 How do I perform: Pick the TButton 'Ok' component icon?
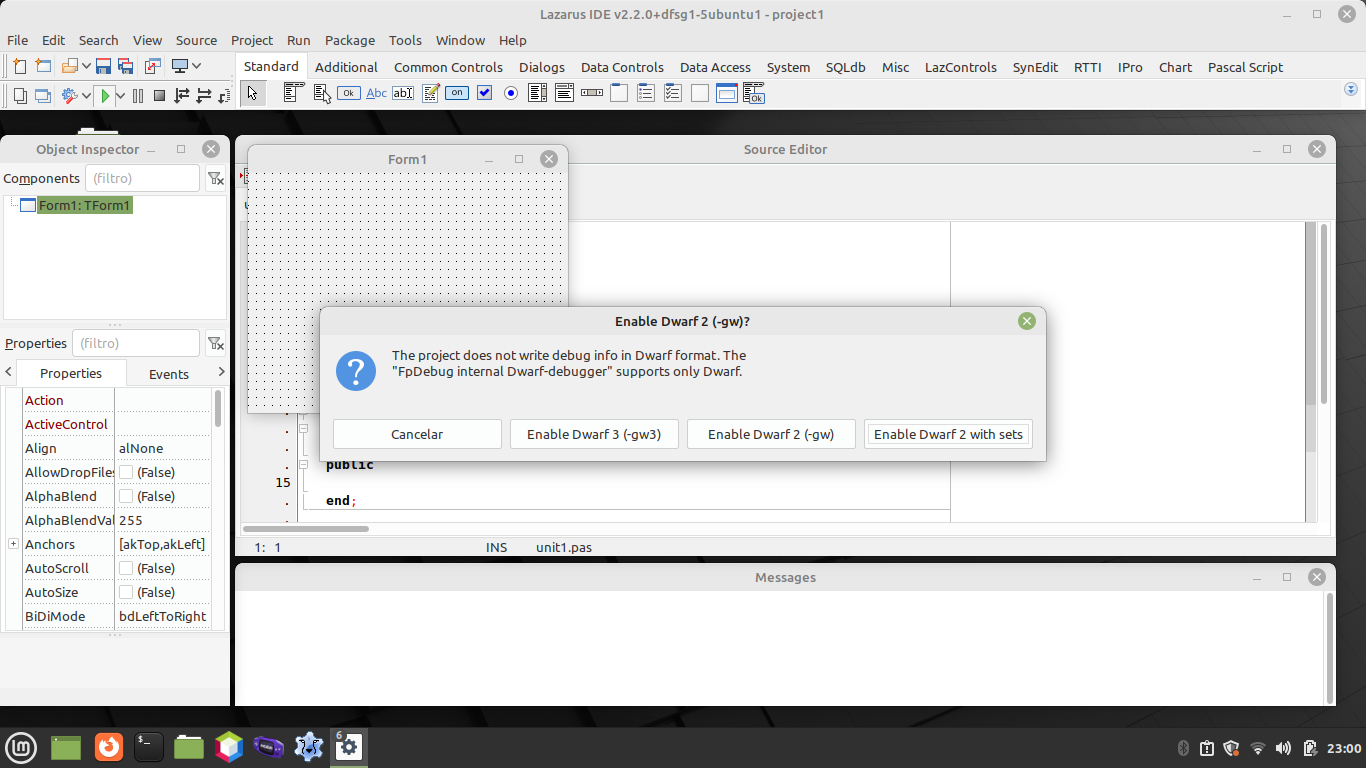coord(348,93)
